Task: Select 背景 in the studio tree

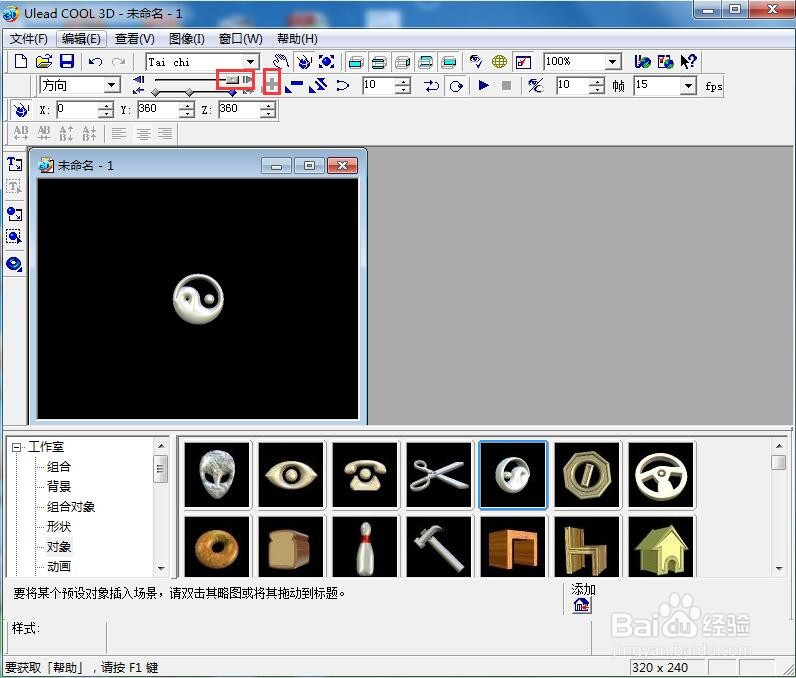Action: coord(59,487)
